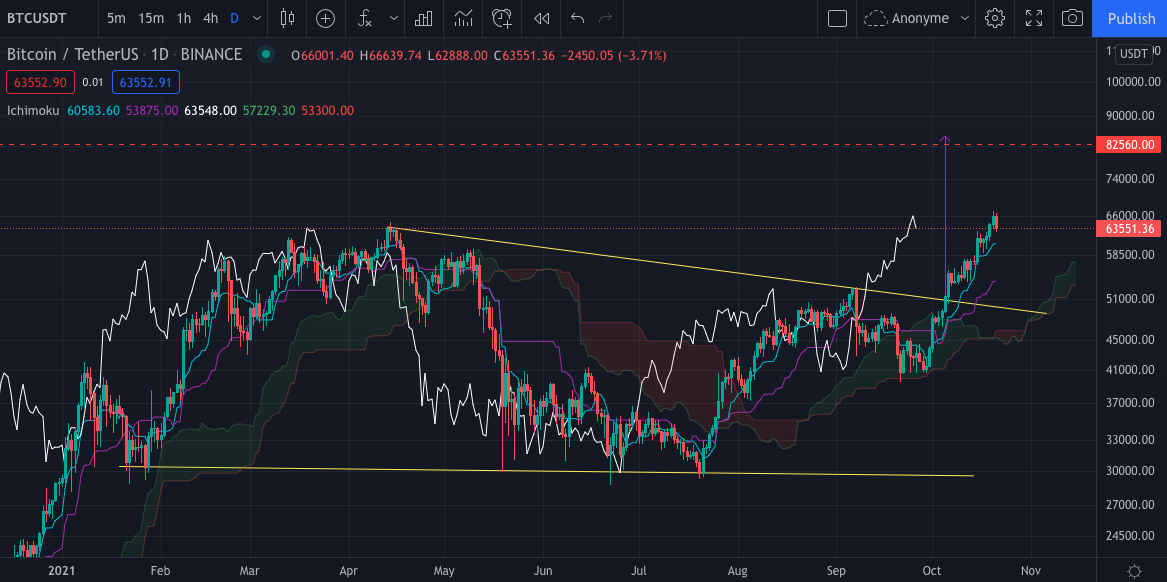
Task: Expand the interval dropdown chevron
Action: [x=257, y=18]
